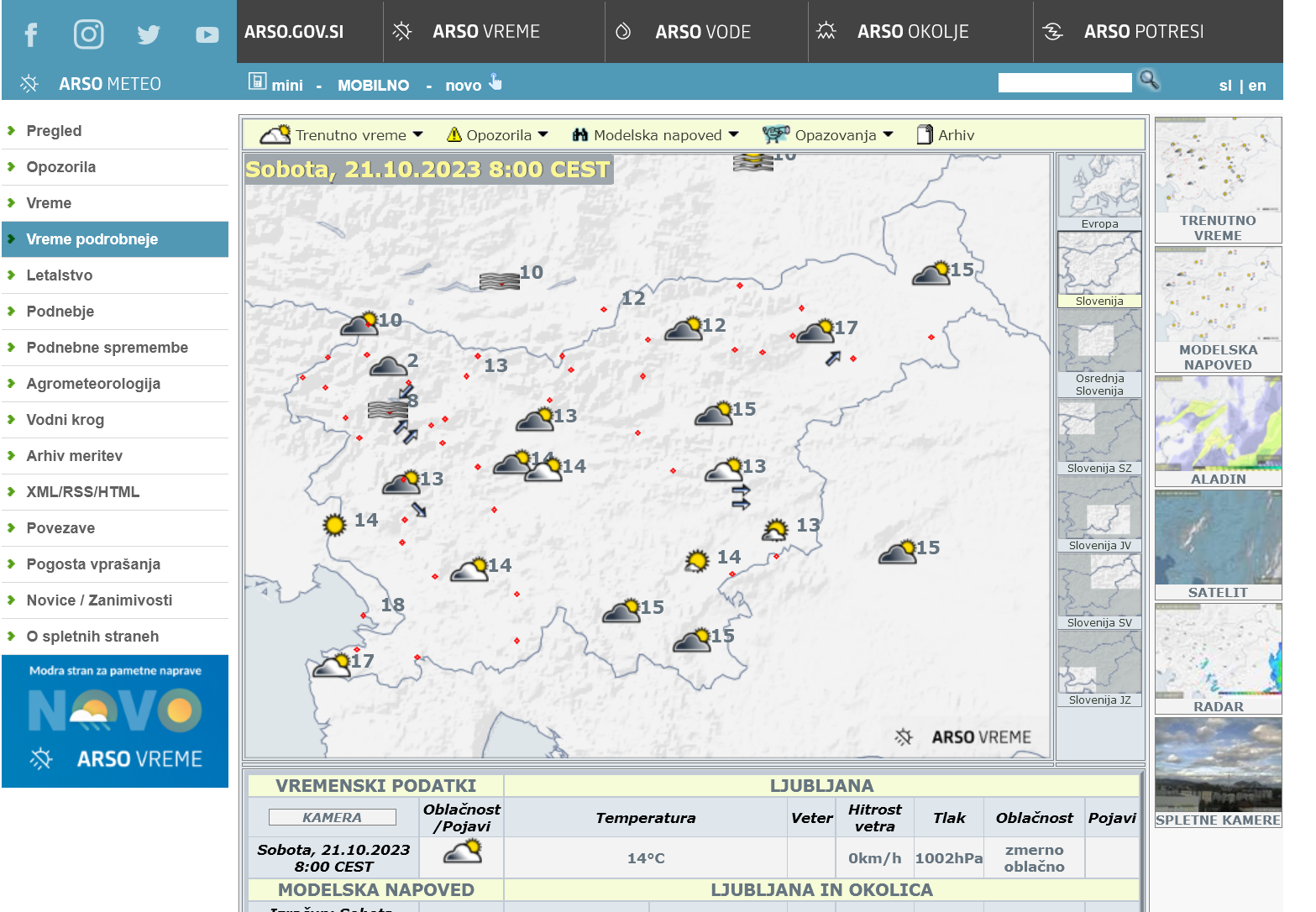The width and height of the screenshot is (1316, 912).
Task: Open Agrometeorologija in the sidebar
Action: click(x=115, y=384)
